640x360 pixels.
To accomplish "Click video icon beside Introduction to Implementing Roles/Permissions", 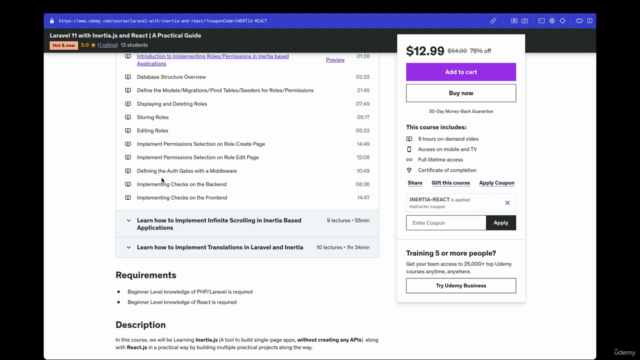I will (x=128, y=56).
